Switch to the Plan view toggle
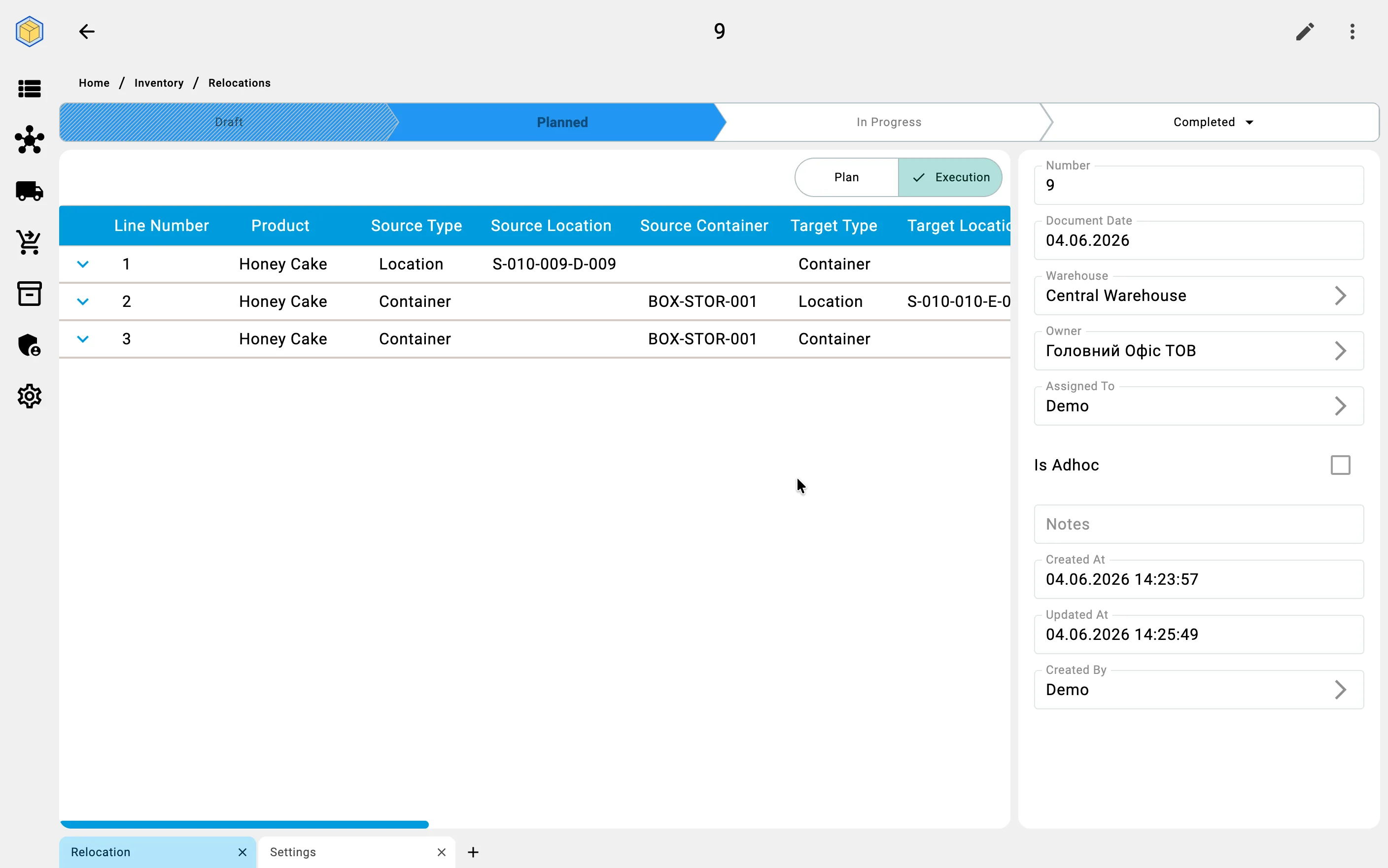This screenshot has height=868, width=1388. pos(846,177)
